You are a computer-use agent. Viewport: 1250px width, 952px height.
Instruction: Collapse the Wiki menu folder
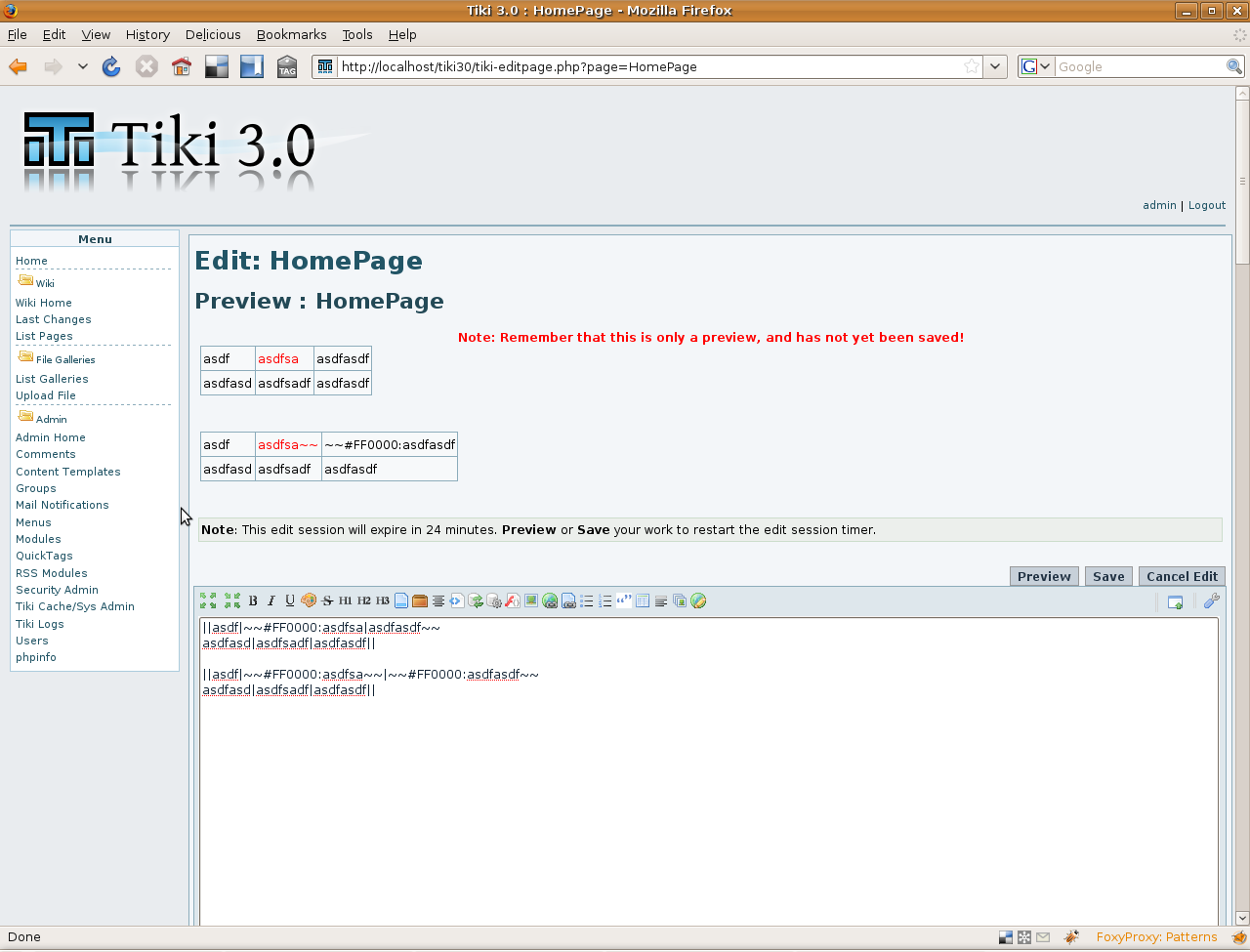(25, 280)
